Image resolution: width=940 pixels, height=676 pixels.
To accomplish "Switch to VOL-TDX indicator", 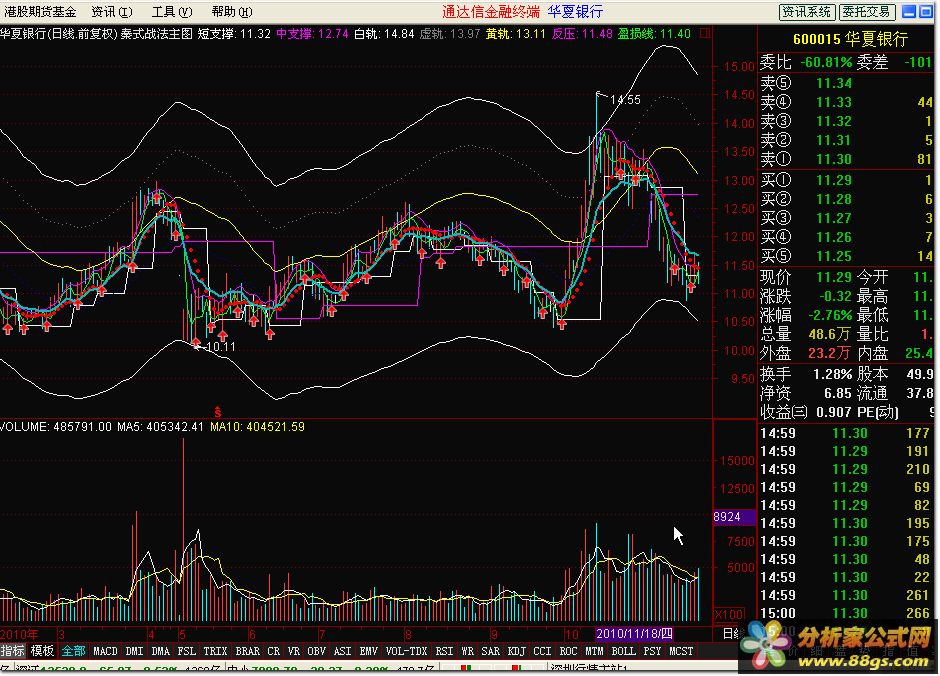I will (x=406, y=651).
